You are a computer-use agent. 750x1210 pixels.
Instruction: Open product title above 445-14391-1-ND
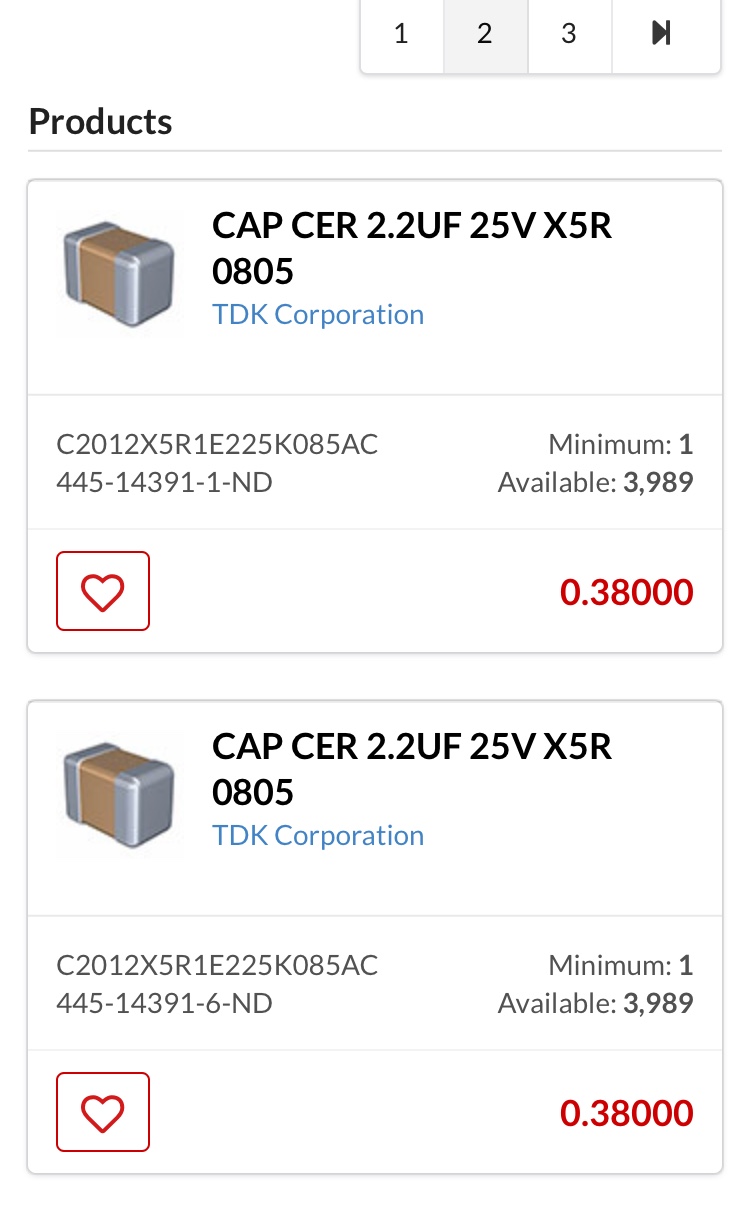tap(411, 248)
